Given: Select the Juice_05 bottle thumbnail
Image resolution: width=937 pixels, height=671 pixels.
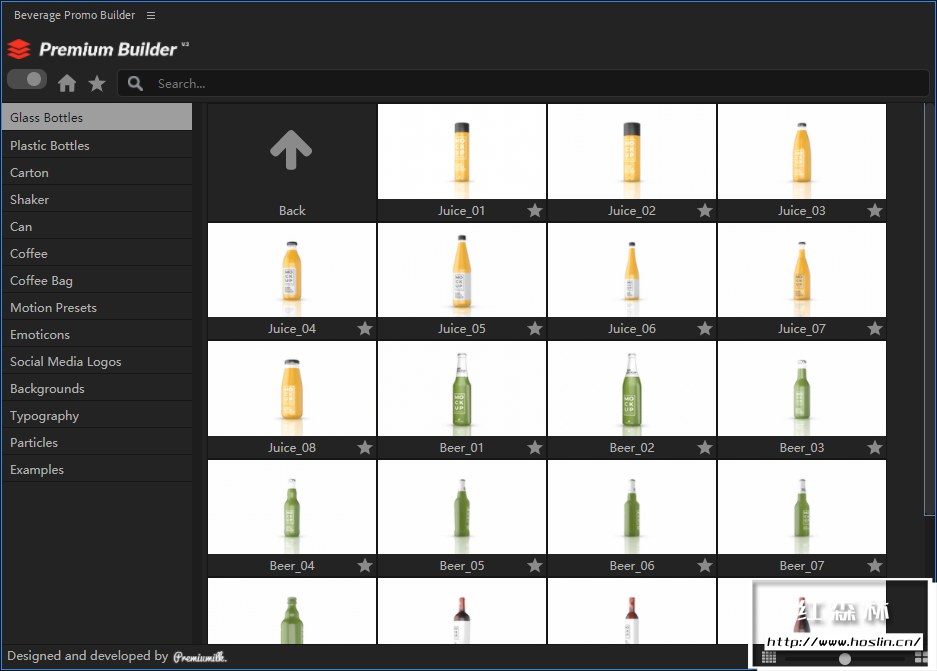Looking at the screenshot, I should 462,270.
